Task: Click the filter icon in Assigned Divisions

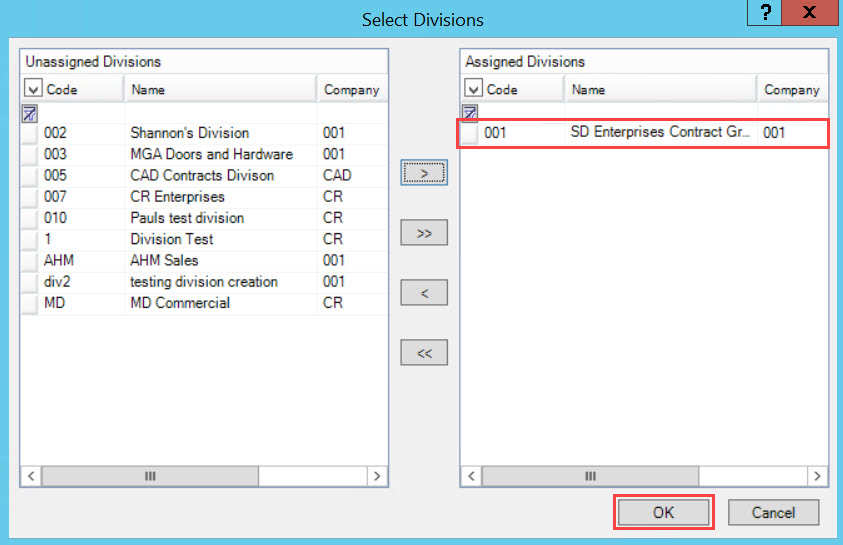Action: 470,113
